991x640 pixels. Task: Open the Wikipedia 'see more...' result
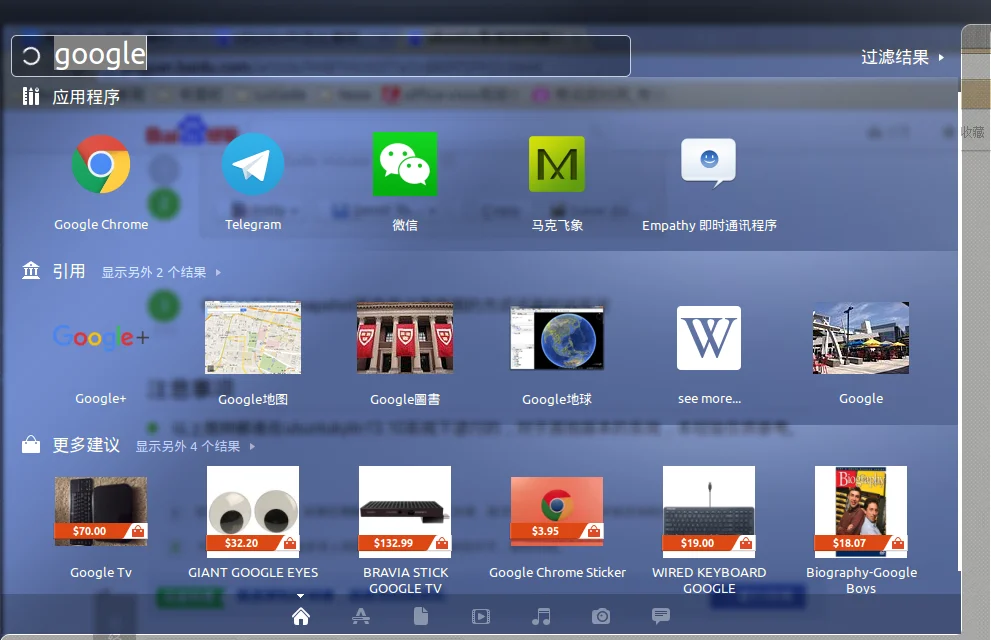(x=709, y=338)
